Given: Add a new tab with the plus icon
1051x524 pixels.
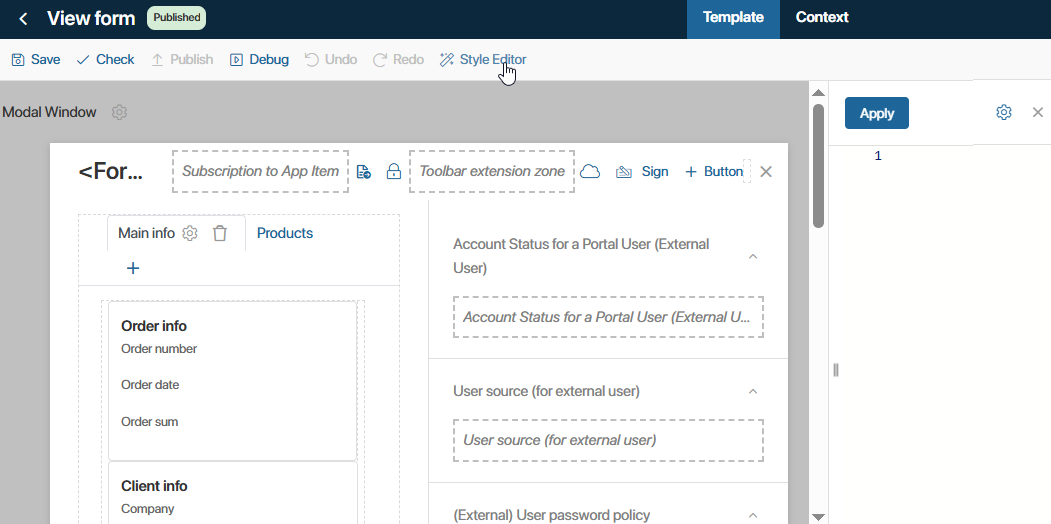Looking at the screenshot, I should coord(133,268).
